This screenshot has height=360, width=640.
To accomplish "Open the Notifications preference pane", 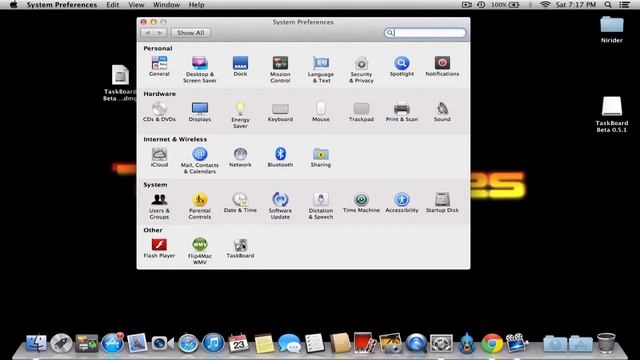I will pyautogui.click(x=442, y=66).
